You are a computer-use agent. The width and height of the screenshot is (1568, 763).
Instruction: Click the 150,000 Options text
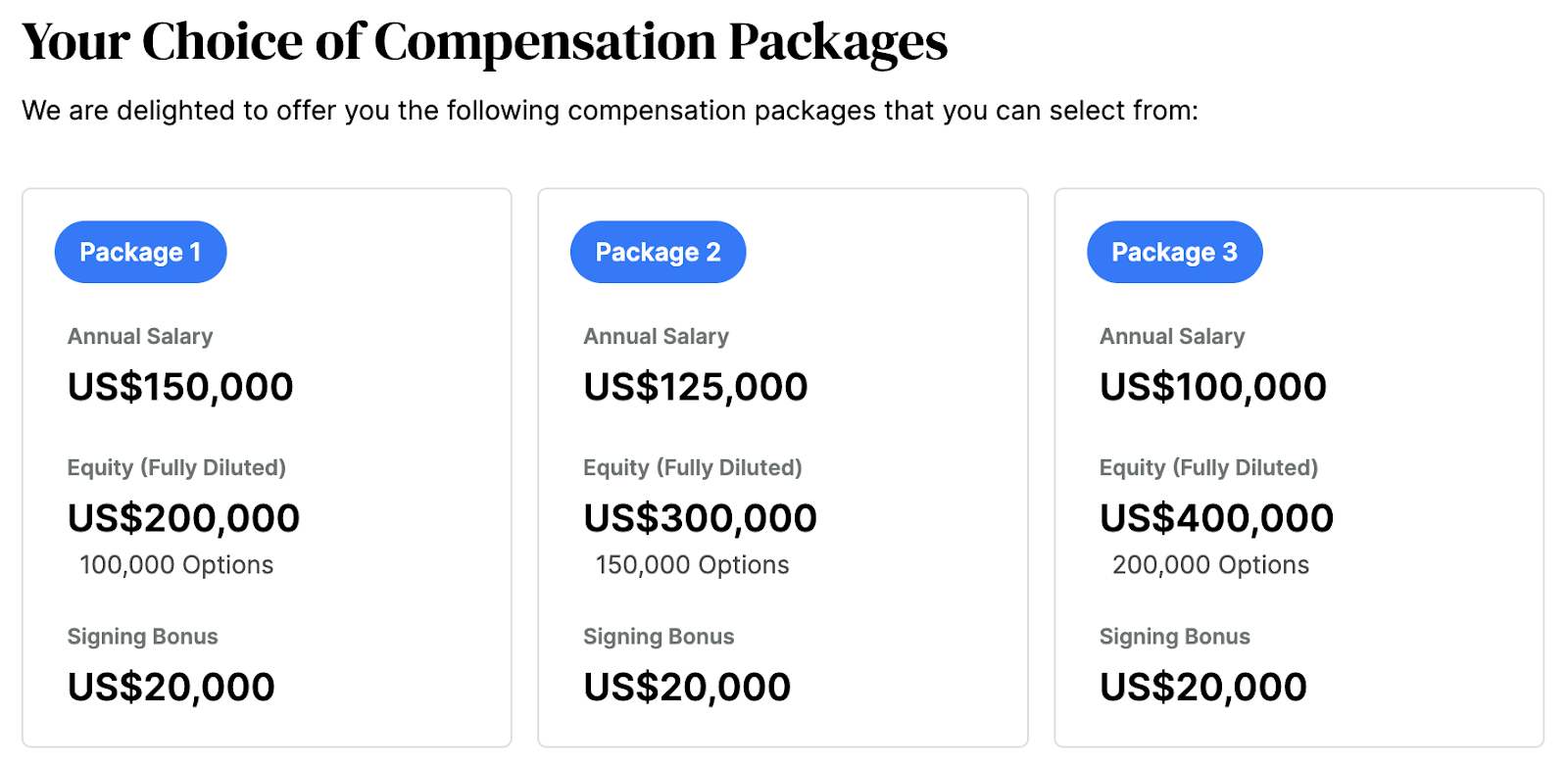point(692,565)
